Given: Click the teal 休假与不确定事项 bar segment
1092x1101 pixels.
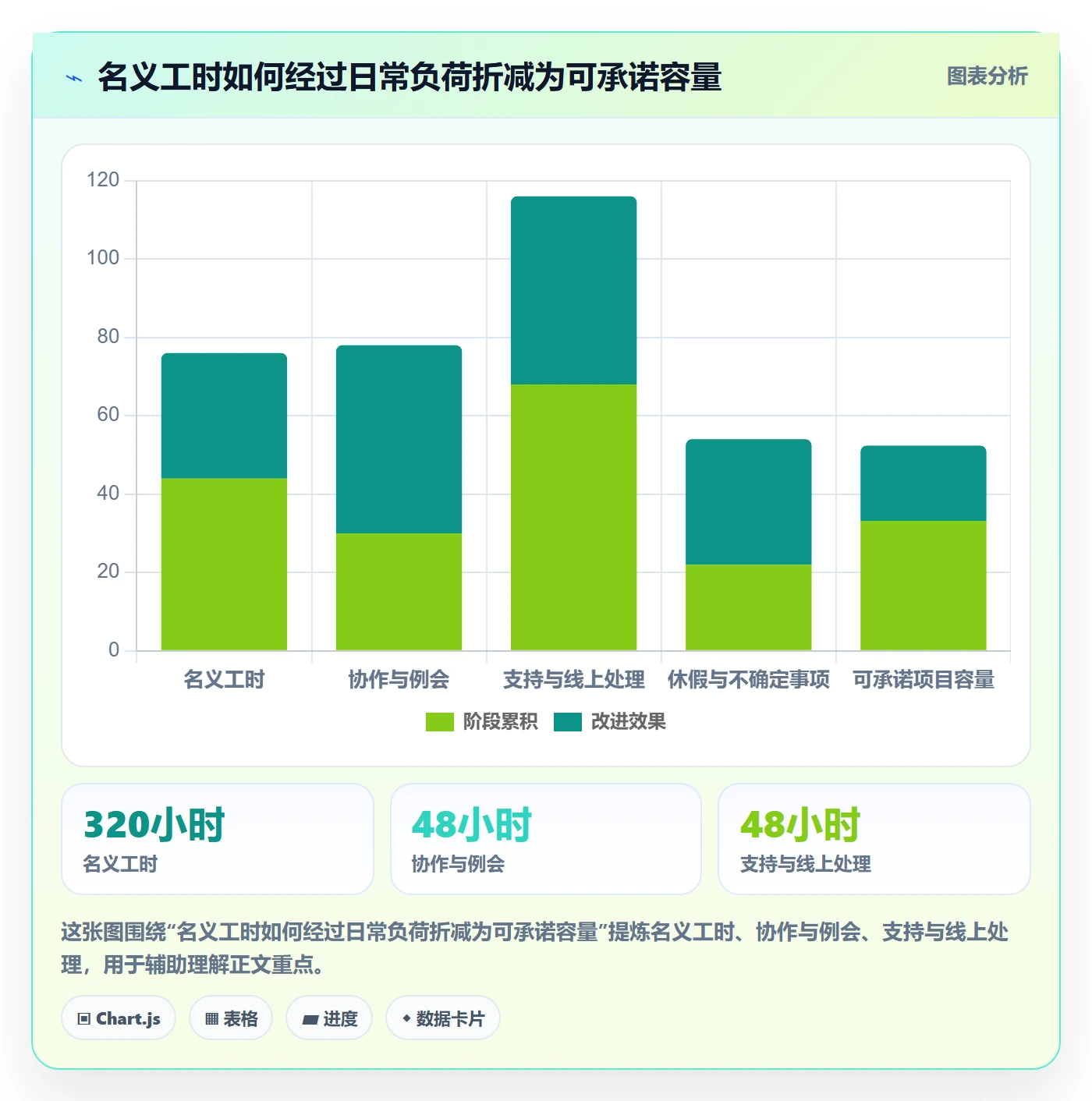Looking at the screenshot, I should click(x=748, y=502).
